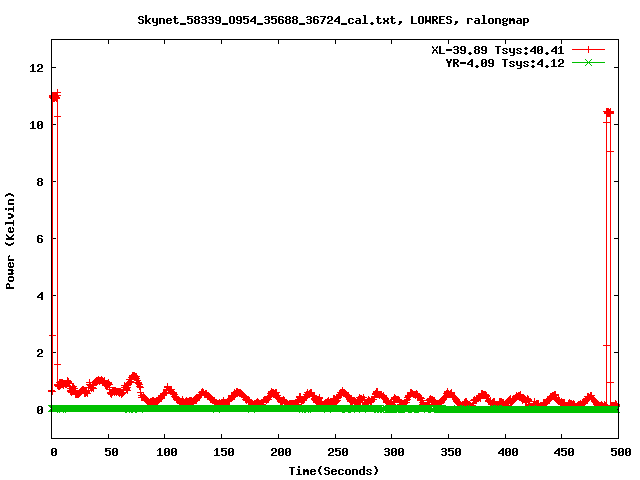Image resolution: width=640 pixels, height=480 pixels.
Task: Click x-axis tick label 350
Action: pyautogui.click(x=451, y=452)
